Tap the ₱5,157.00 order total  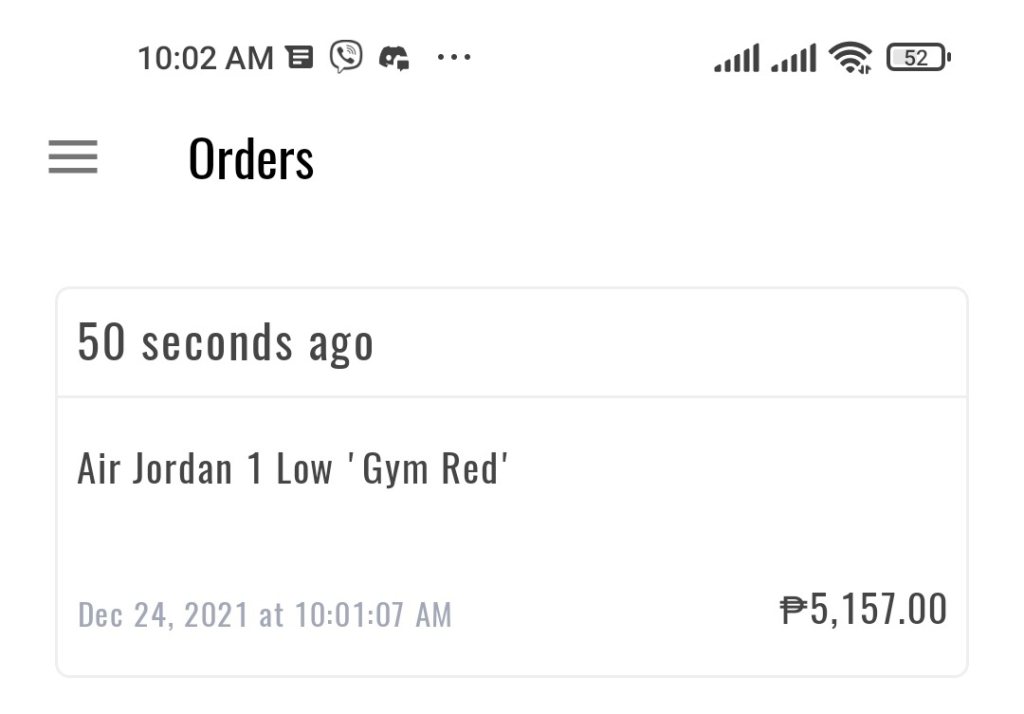[863, 609]
